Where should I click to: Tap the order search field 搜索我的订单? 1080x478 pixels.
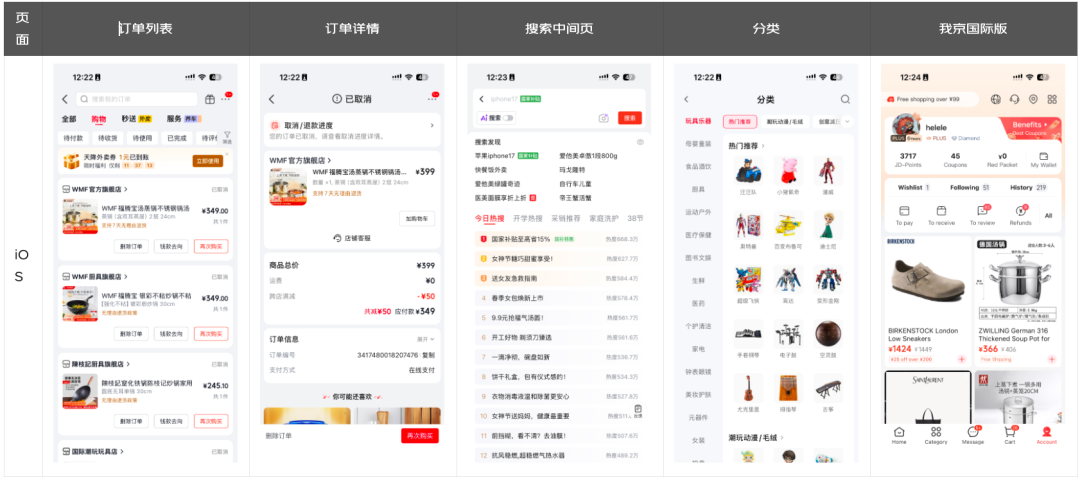click(136, 99)
